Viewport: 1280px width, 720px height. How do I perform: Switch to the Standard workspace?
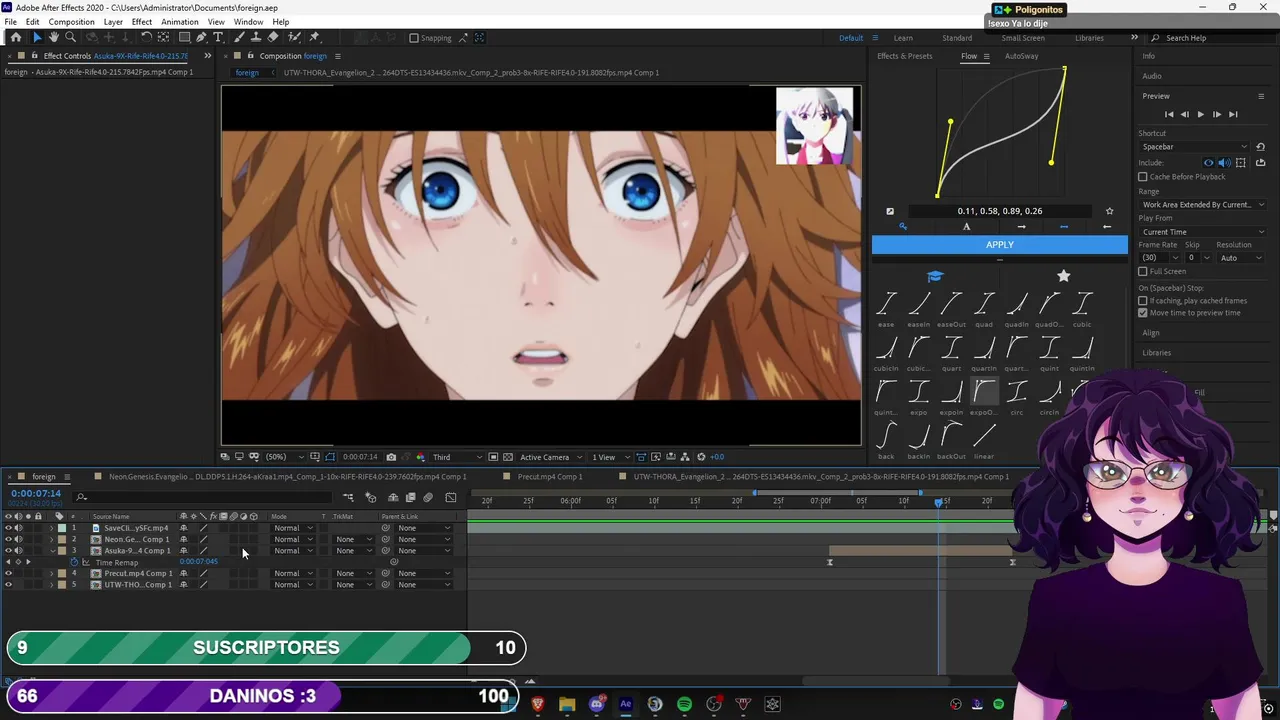click(x=957, y=38)
